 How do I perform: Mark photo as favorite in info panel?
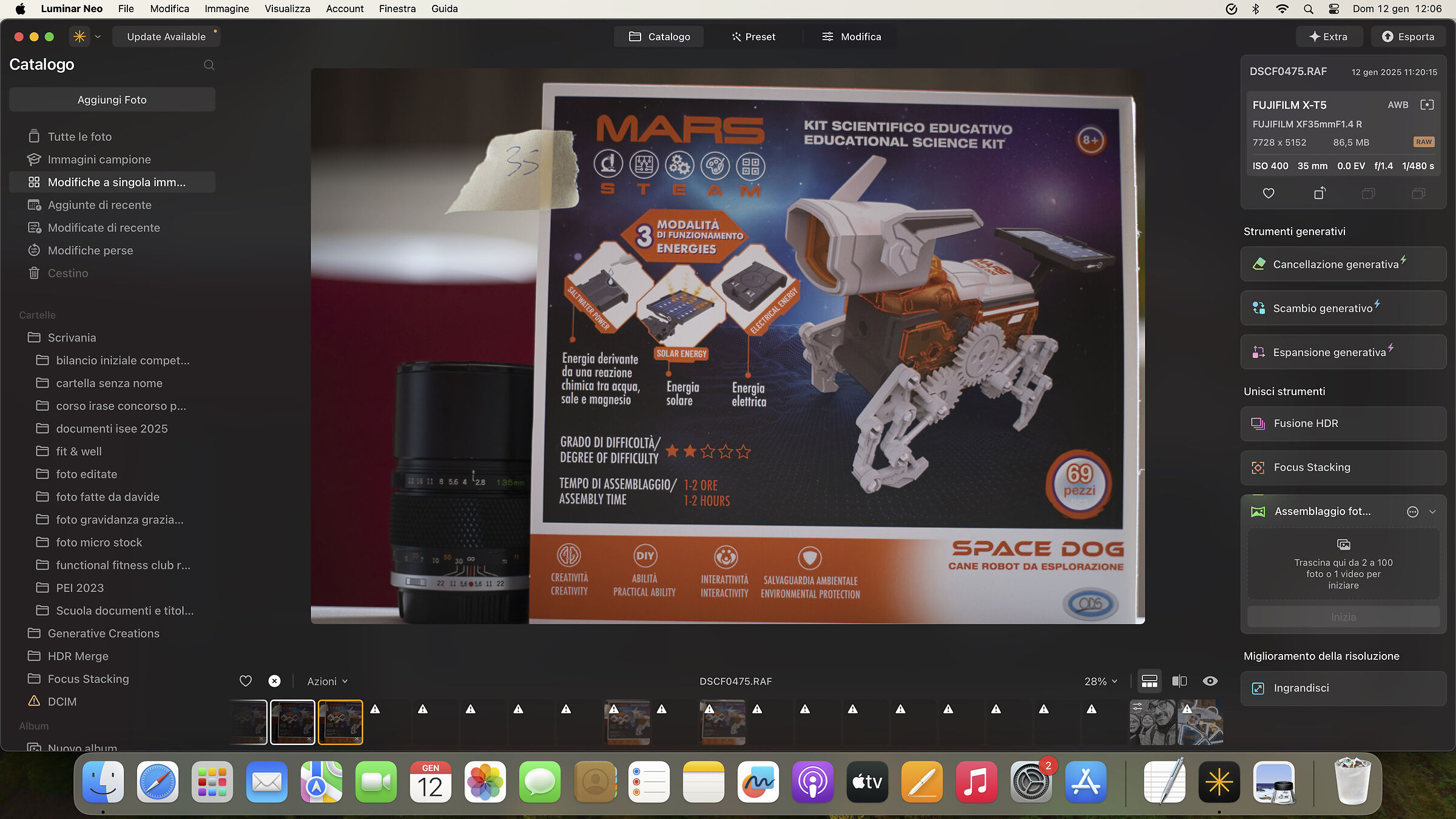(x=1269, y=194)
